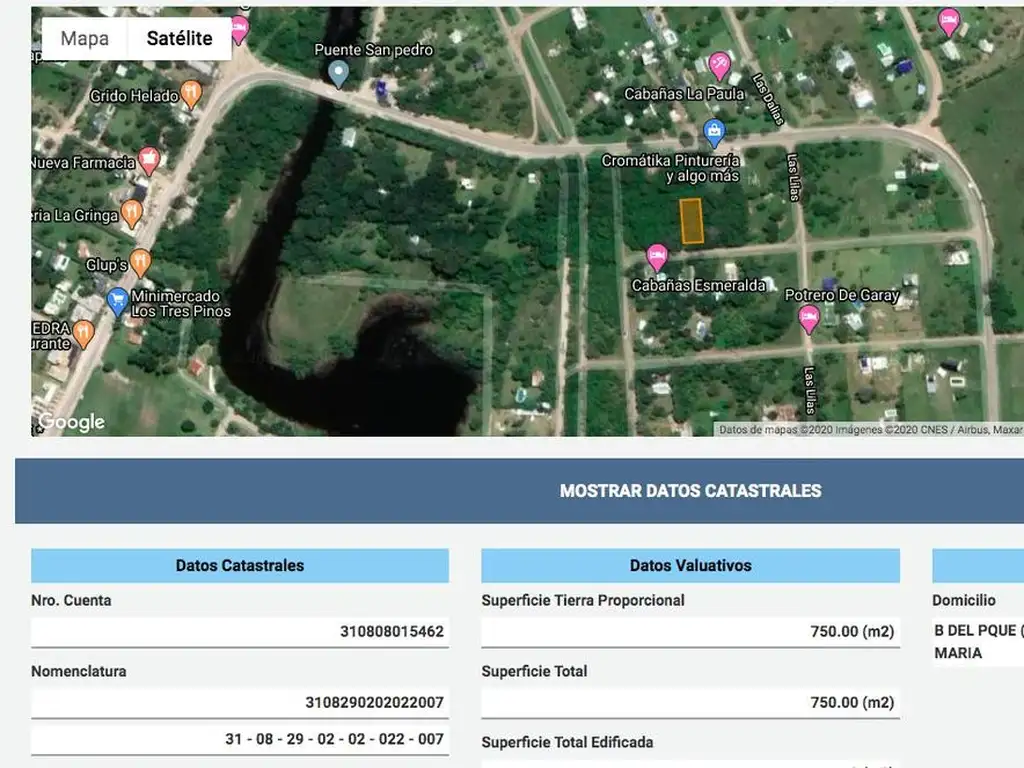Viewport: 1024px width, 768px height.
Task: Open the Cabañas Esmeralda lodging pin
Action: [x=657, y=257]
